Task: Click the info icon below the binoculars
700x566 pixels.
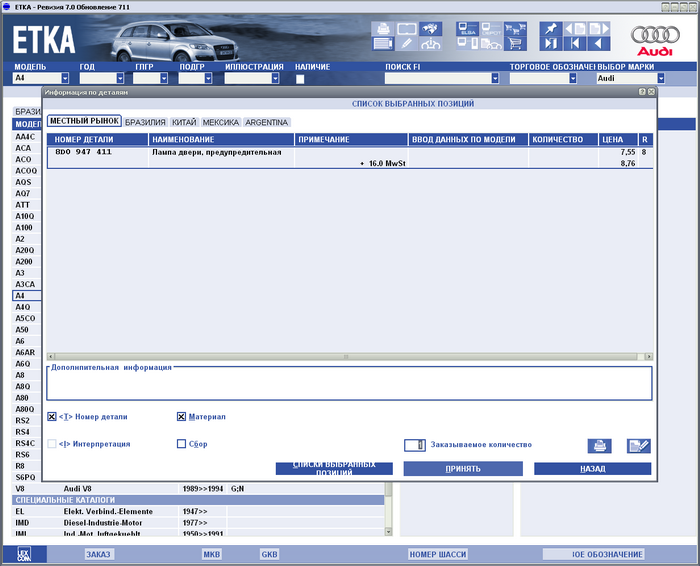Action: coord(430,44)
